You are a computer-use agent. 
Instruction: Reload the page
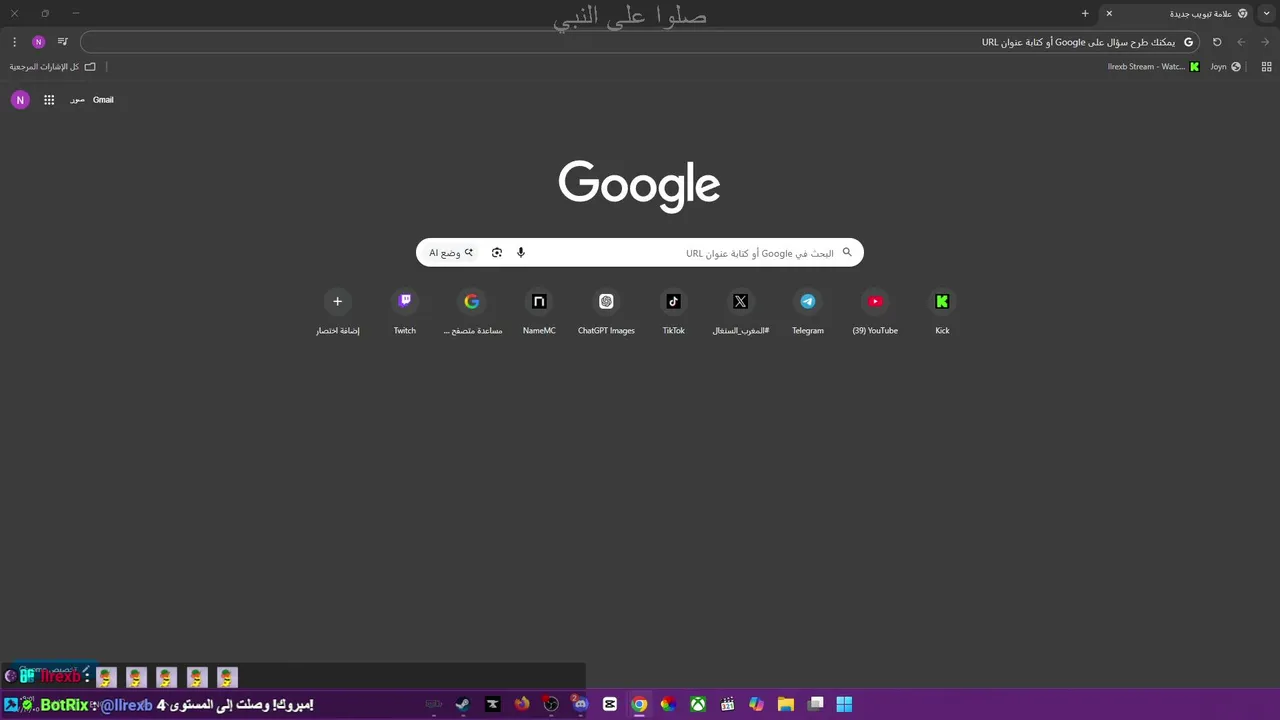[x=1217, y=42]
